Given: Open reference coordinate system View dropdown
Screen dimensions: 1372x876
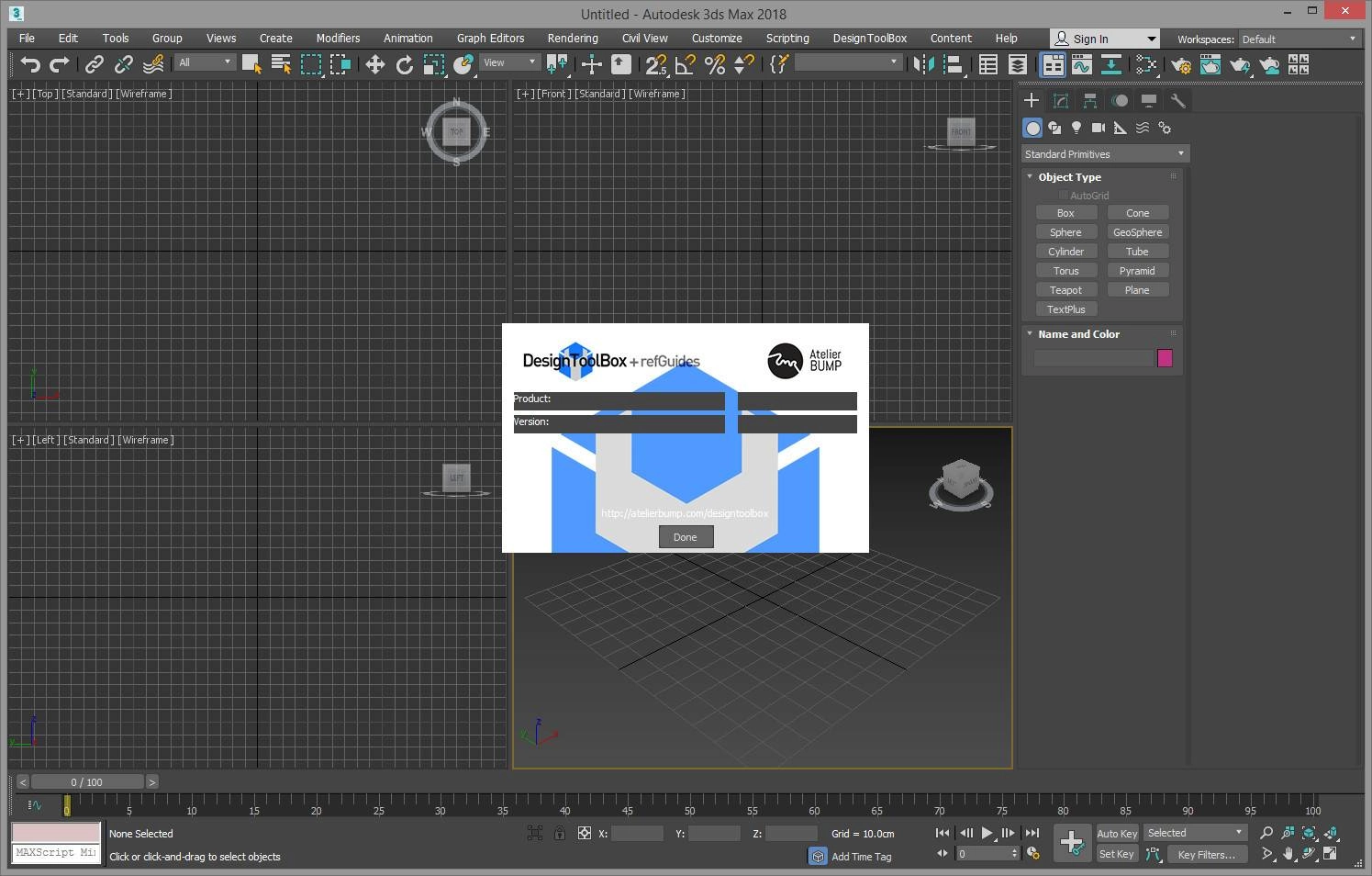Looking at the screenshot, I should pyautogui.click(x=509, y=62).
